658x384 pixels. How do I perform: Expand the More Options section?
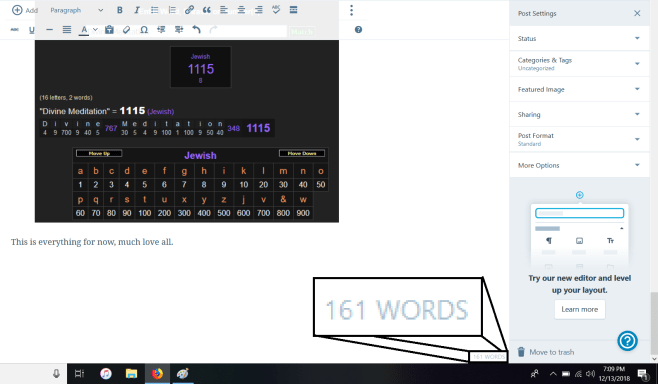580,165
